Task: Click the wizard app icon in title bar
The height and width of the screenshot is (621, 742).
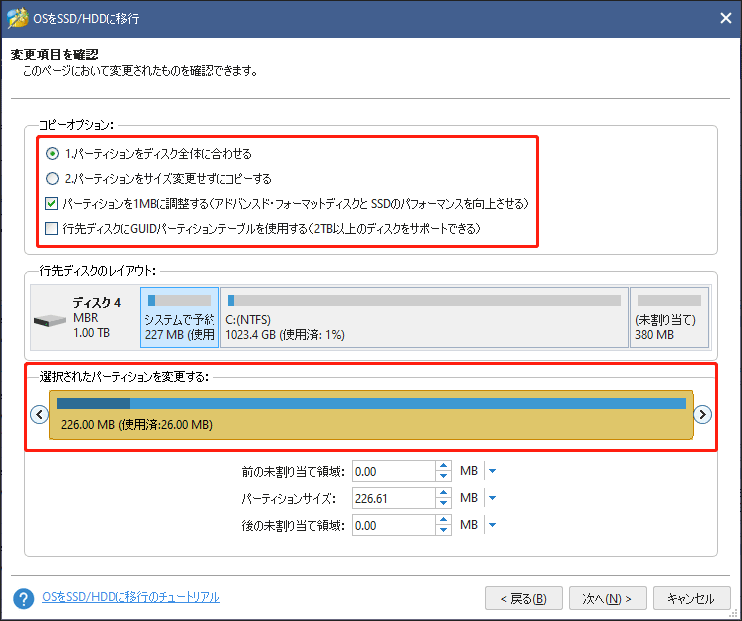Action: pos(17,17)
